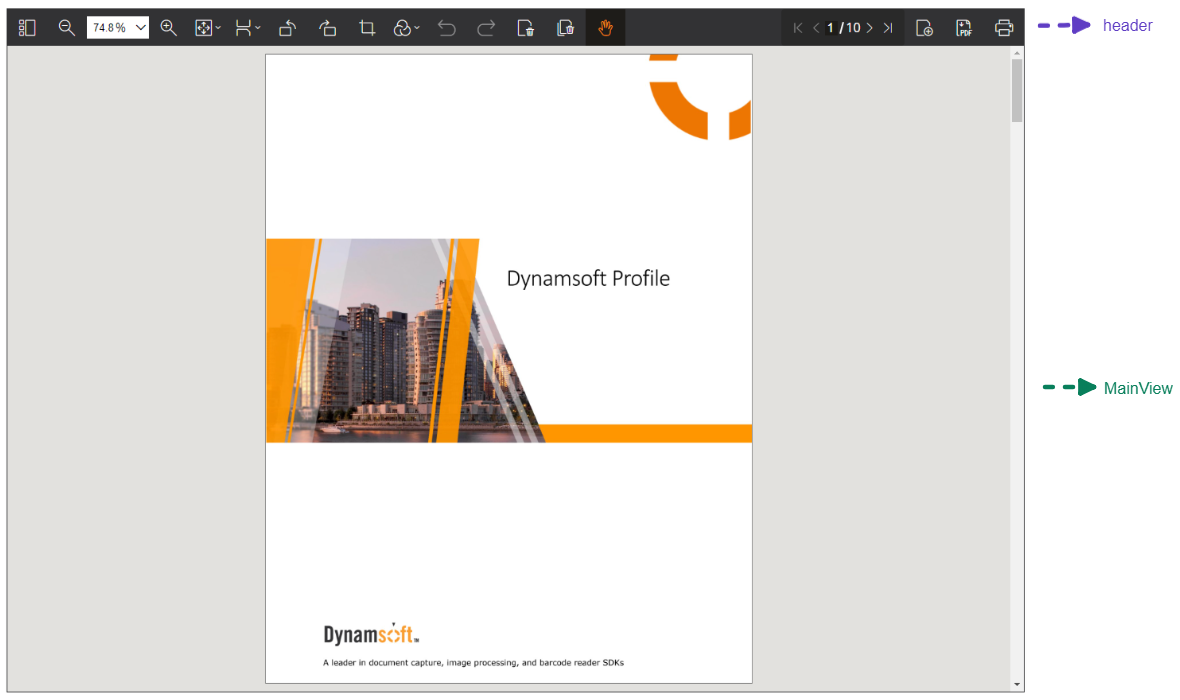Print the document
The width and height of the screenshot is (1180, 700).
click(1004, 28)
